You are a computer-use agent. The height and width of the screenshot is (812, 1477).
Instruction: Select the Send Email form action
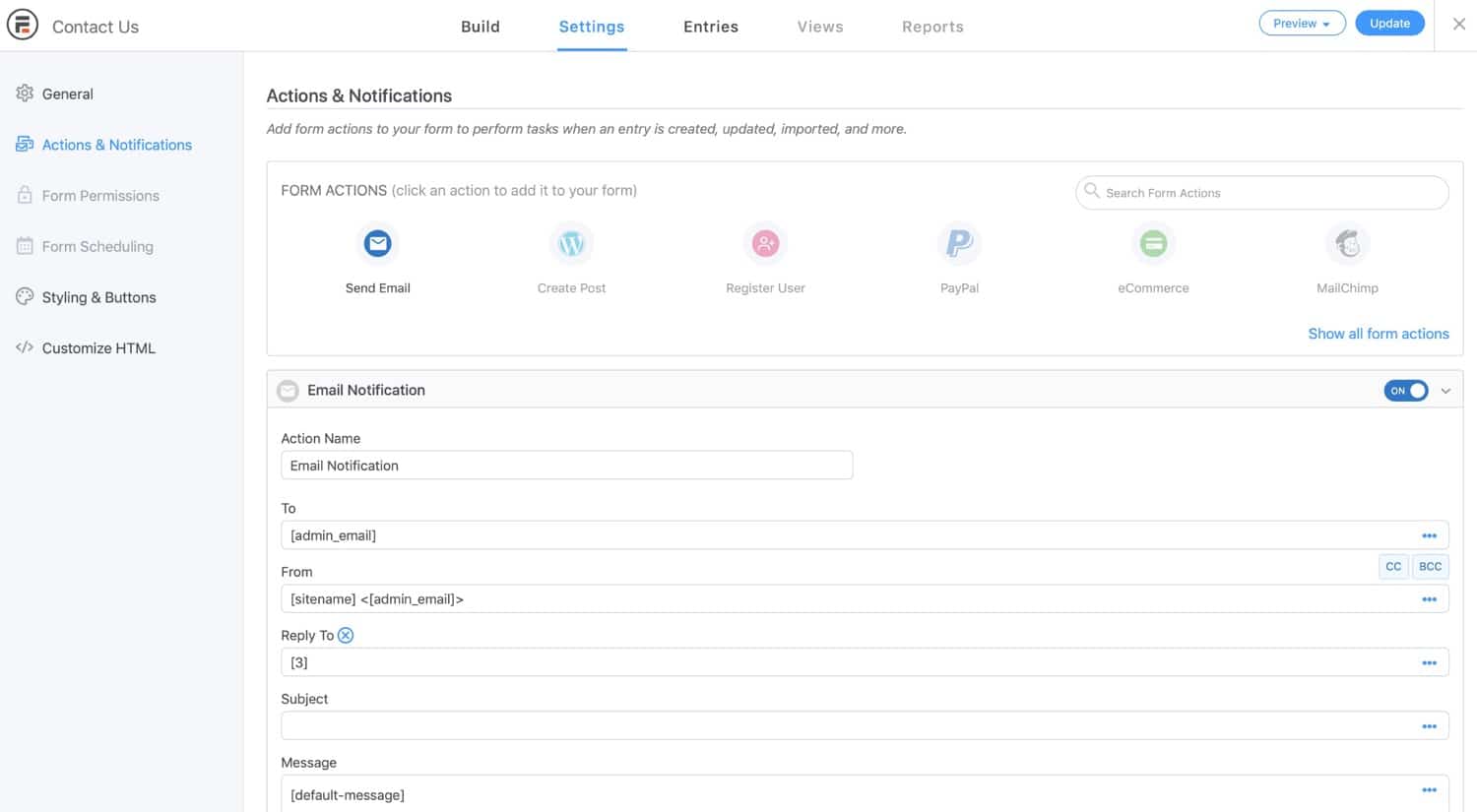click(377, 256)
